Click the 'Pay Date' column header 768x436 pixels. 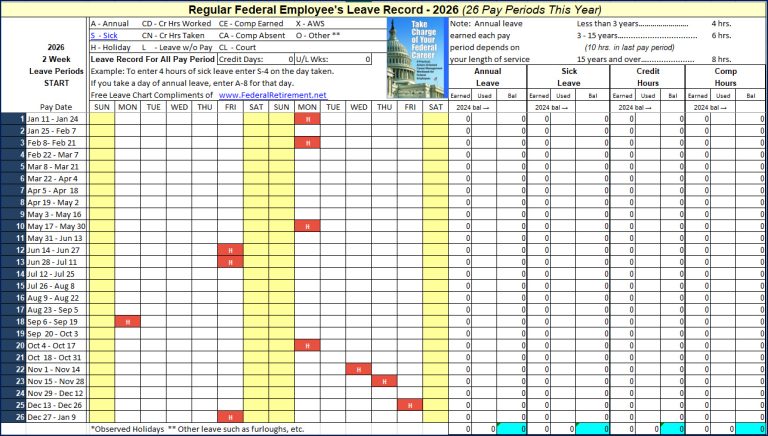(x=56, y=107)
